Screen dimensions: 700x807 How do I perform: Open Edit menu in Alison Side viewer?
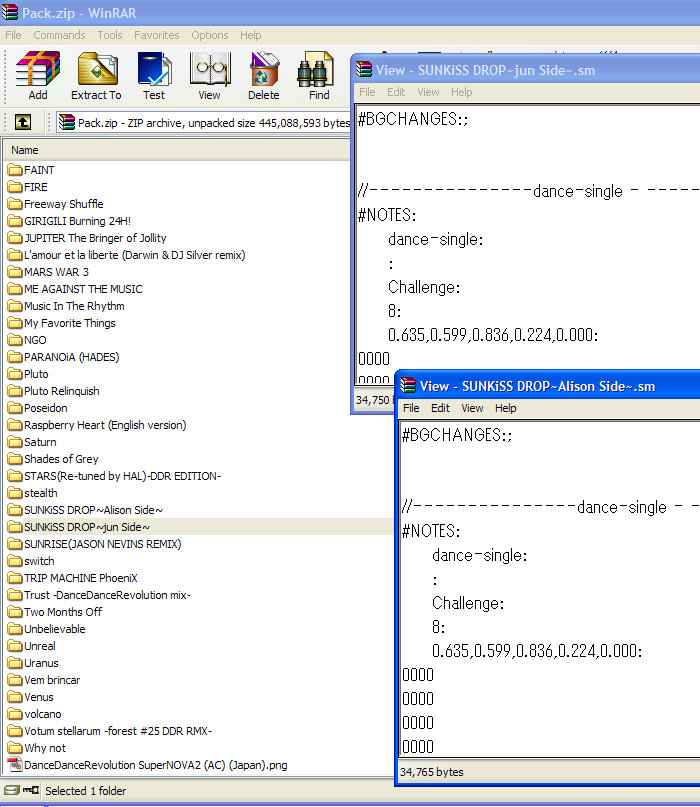pos(440,408)
